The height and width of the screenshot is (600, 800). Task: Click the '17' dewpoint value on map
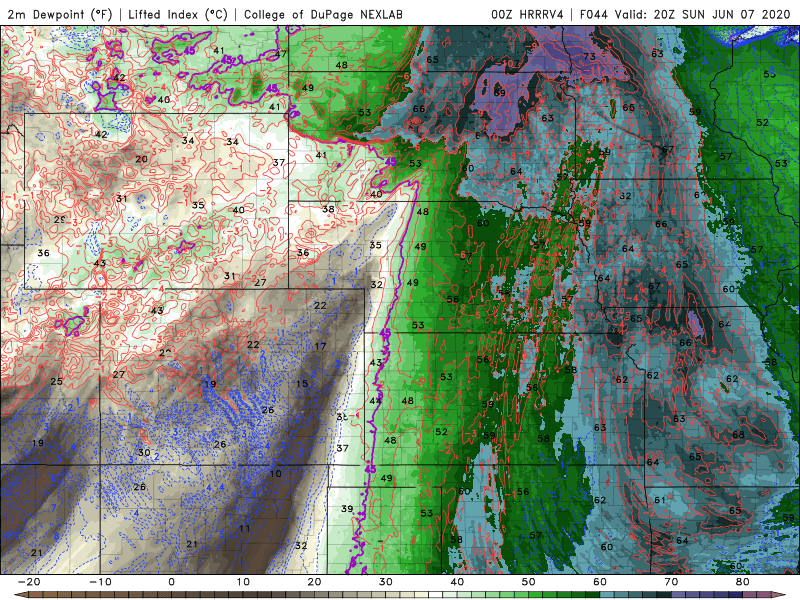pyautogui.click(x=320, y=346)
